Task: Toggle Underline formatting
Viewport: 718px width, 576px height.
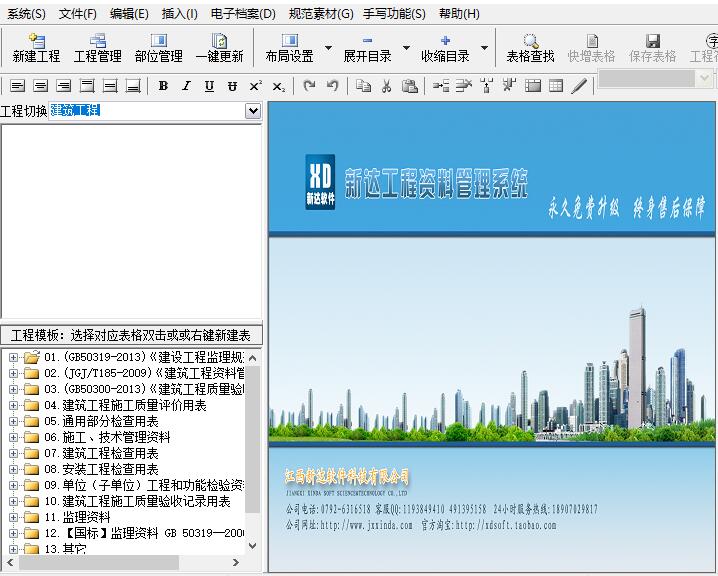Action: 209,86
